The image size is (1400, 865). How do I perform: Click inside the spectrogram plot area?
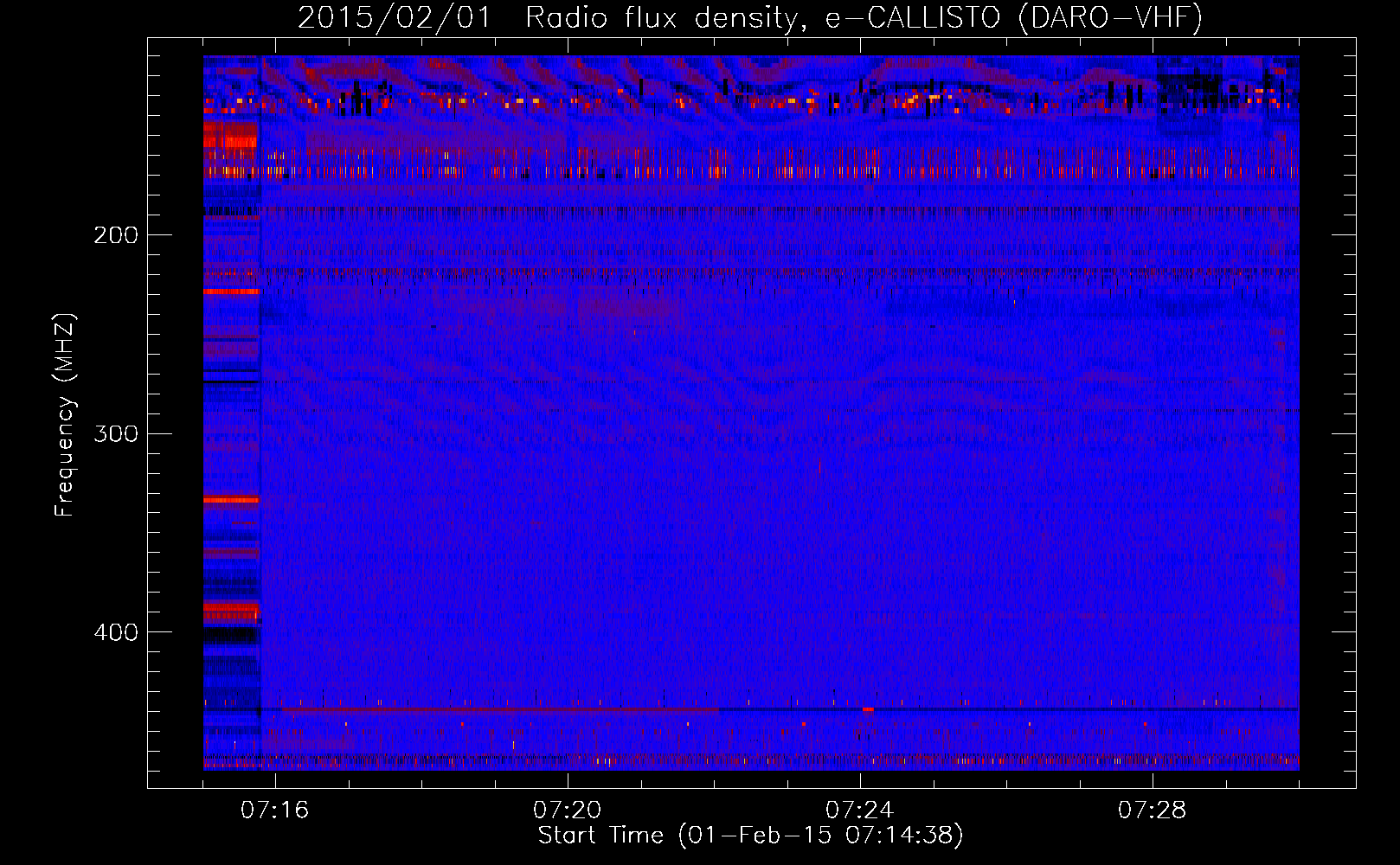coord(751,413)
